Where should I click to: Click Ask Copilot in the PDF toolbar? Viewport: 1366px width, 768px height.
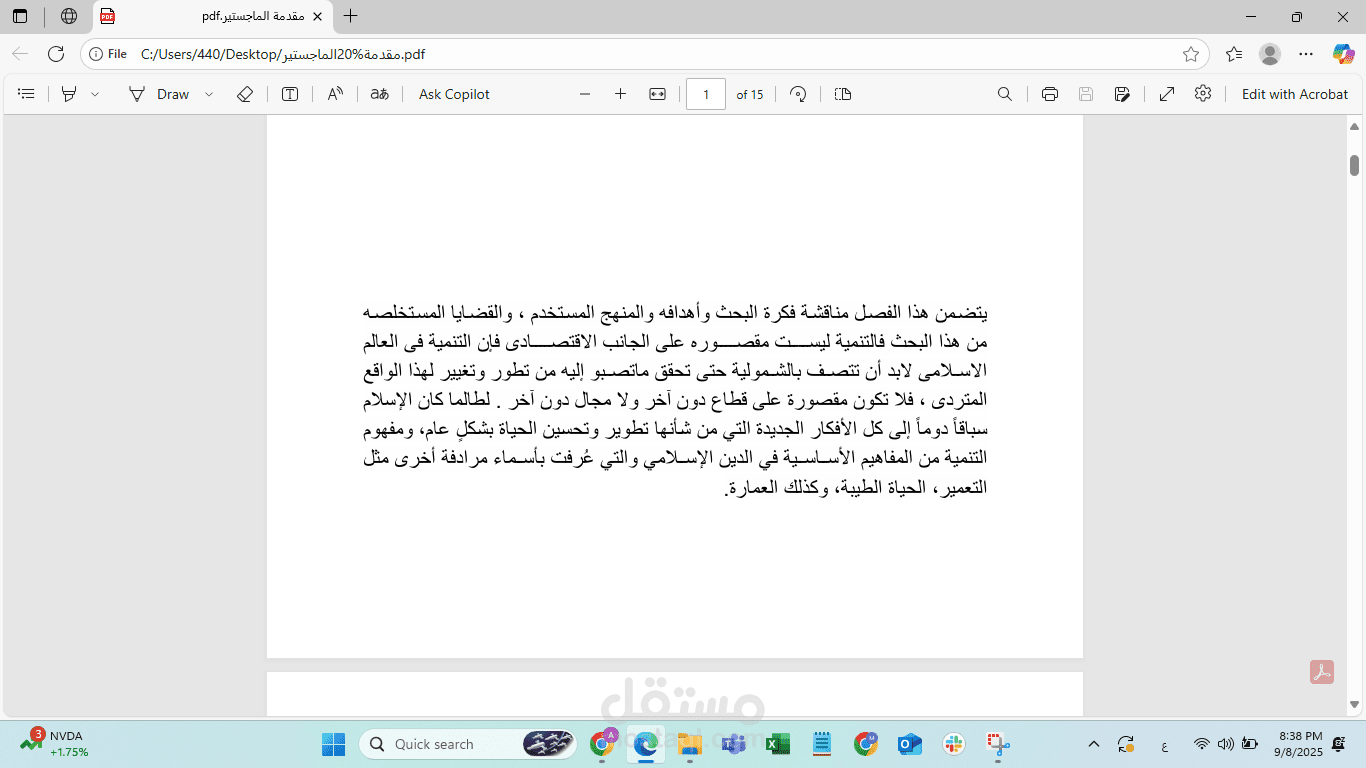[454, 94]
